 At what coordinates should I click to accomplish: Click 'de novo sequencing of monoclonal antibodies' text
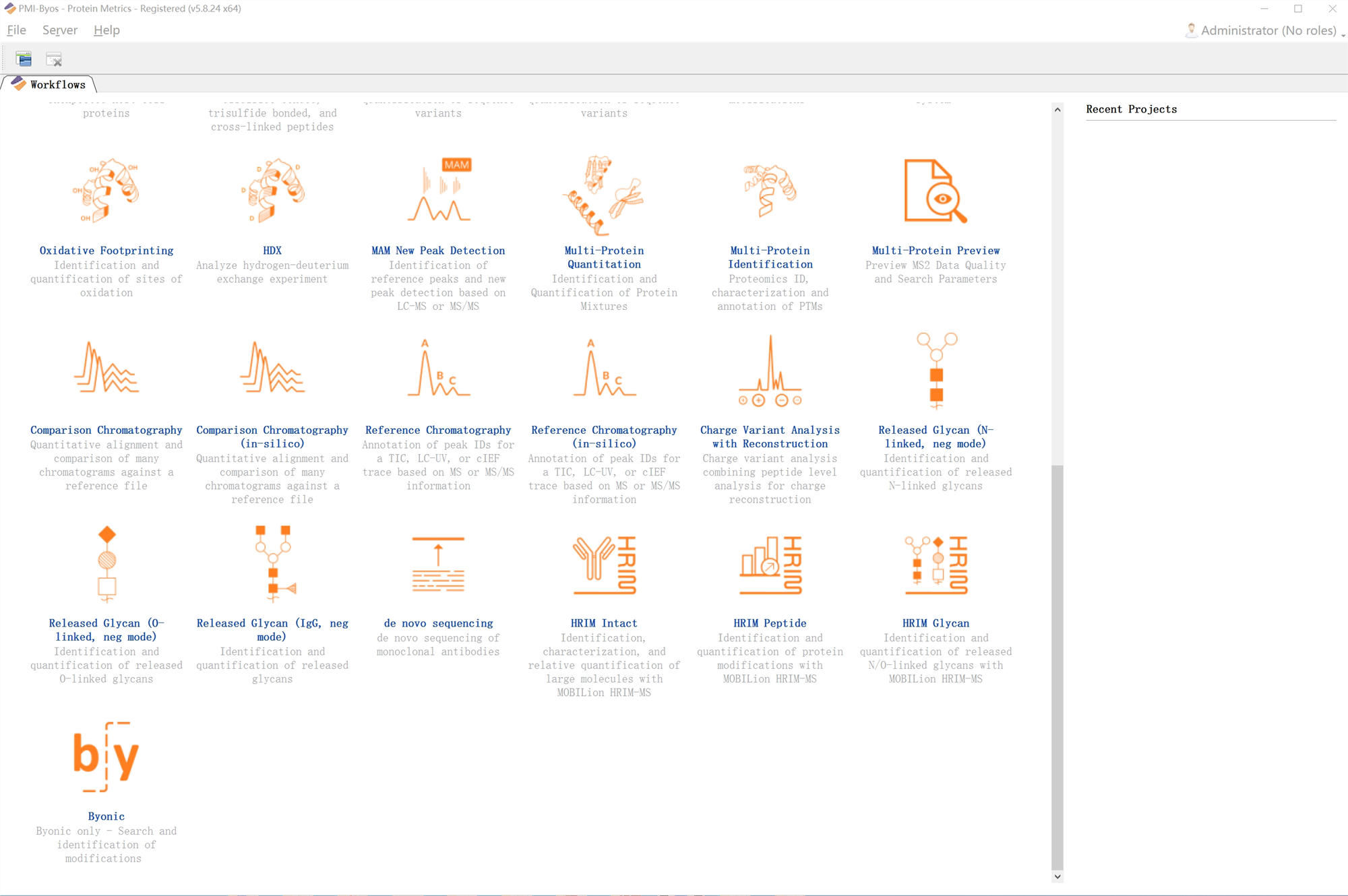[438, 645]
